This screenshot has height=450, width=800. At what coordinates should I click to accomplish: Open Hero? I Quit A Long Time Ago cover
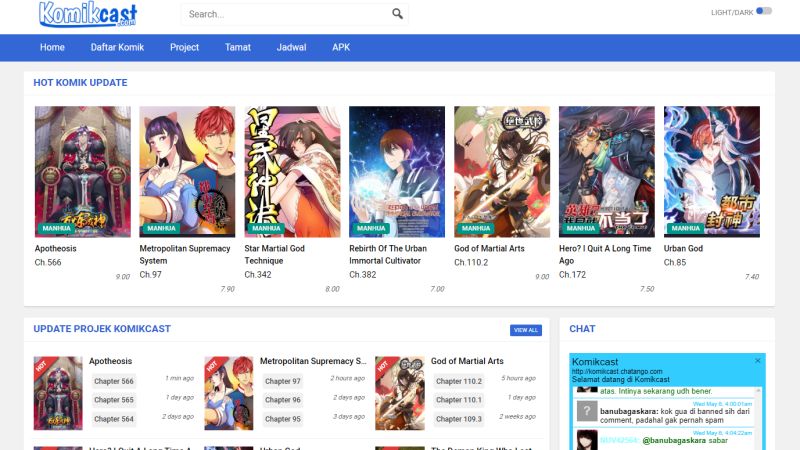click(x=607, y=171)
